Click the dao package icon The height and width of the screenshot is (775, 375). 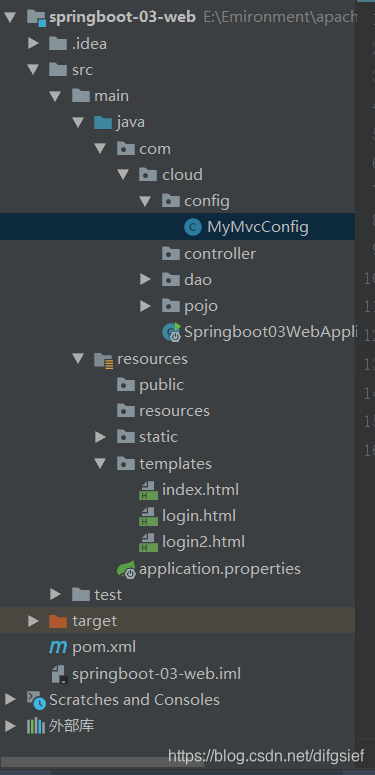tap(170, 280)
